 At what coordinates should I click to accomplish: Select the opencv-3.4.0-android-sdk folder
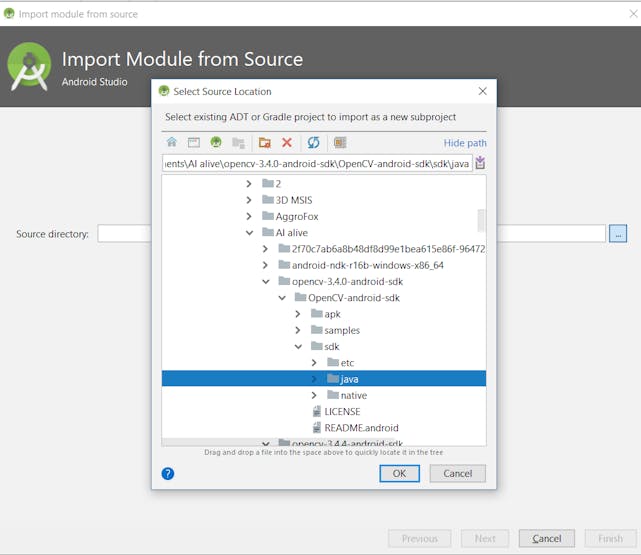tap(347, 282)
